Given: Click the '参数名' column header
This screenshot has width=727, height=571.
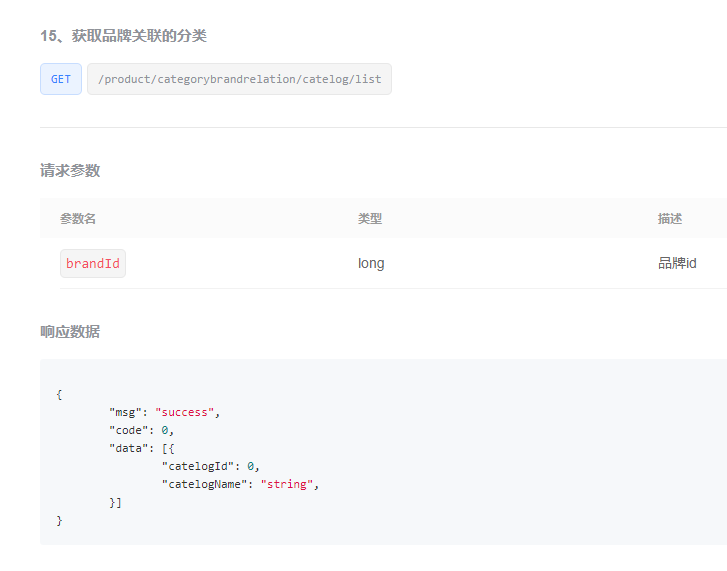Looking at the screenshot, I should (78, 218).
